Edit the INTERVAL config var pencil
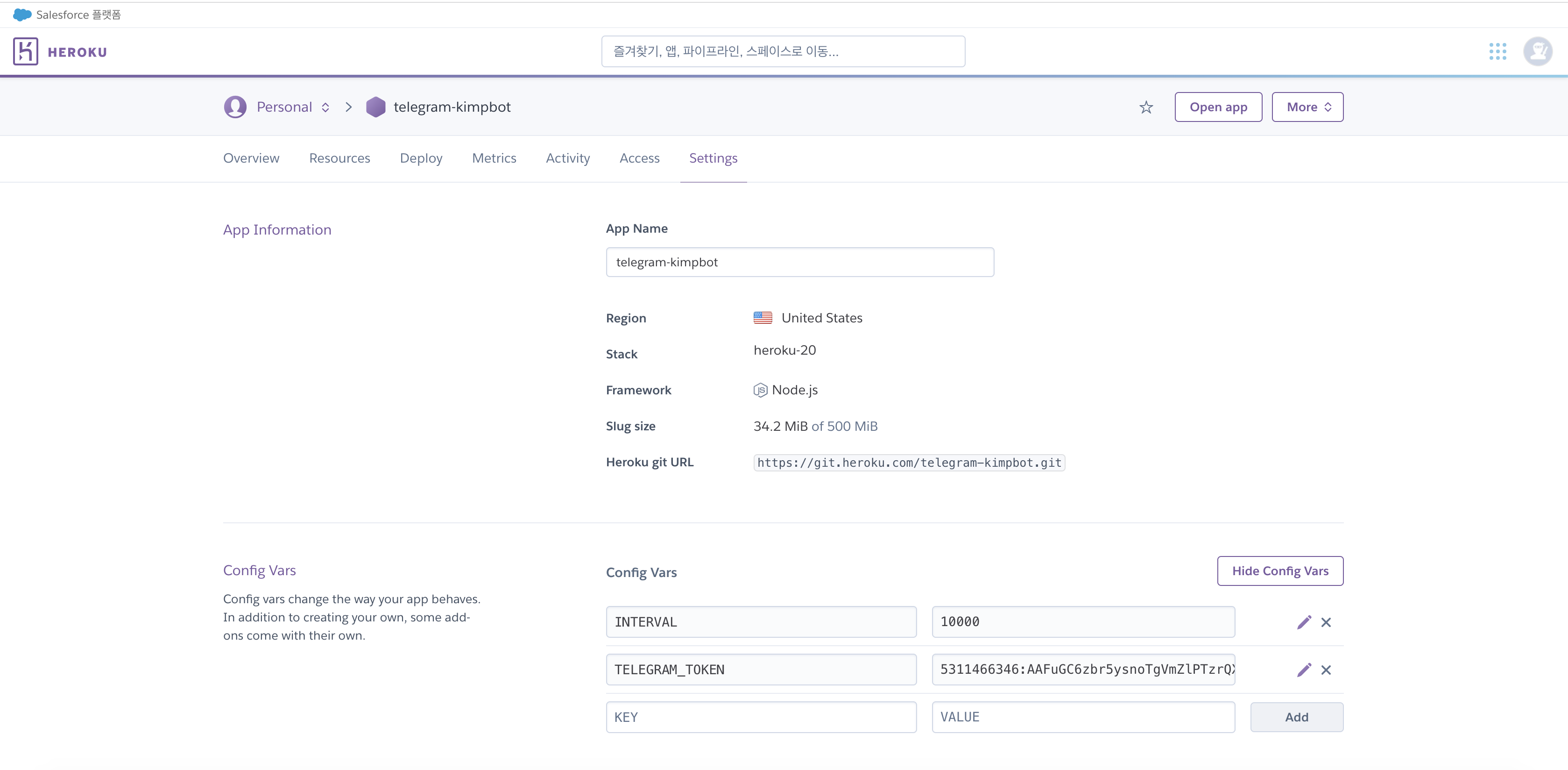The image size is (1568, 770). pos(1304,622)
